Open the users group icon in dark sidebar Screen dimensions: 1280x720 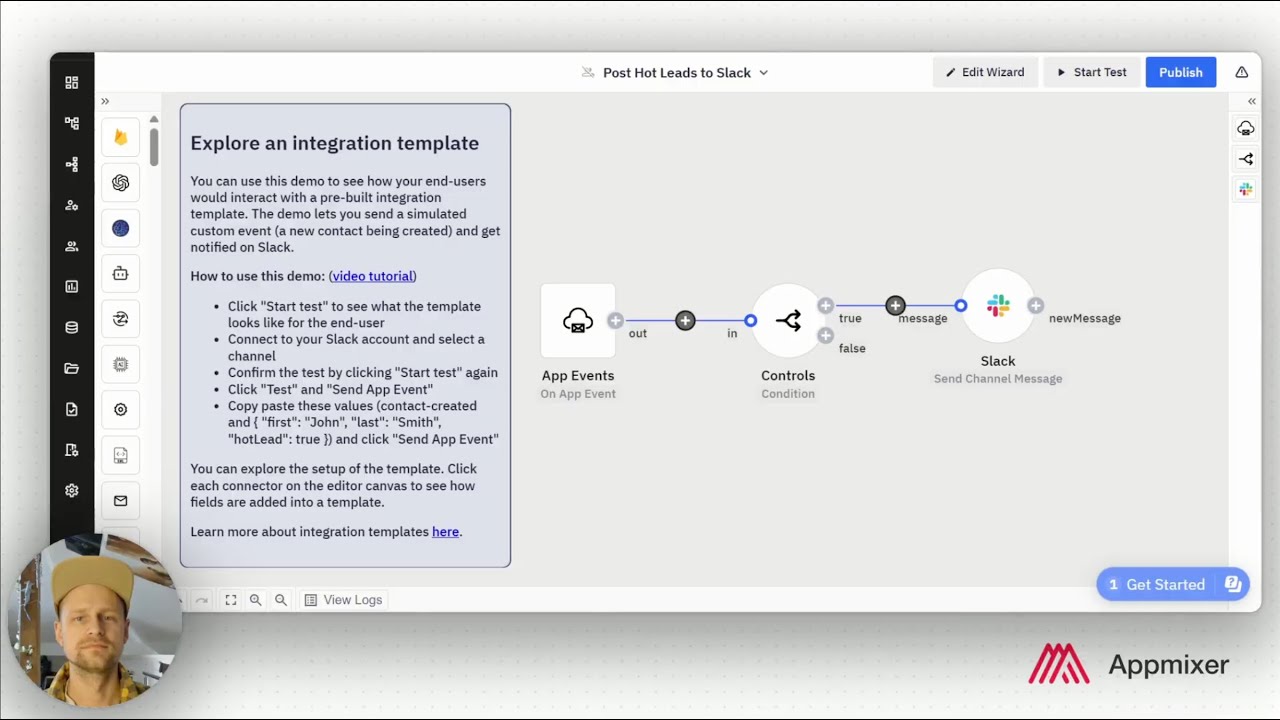pyautogui.click(x=72, y=246)
